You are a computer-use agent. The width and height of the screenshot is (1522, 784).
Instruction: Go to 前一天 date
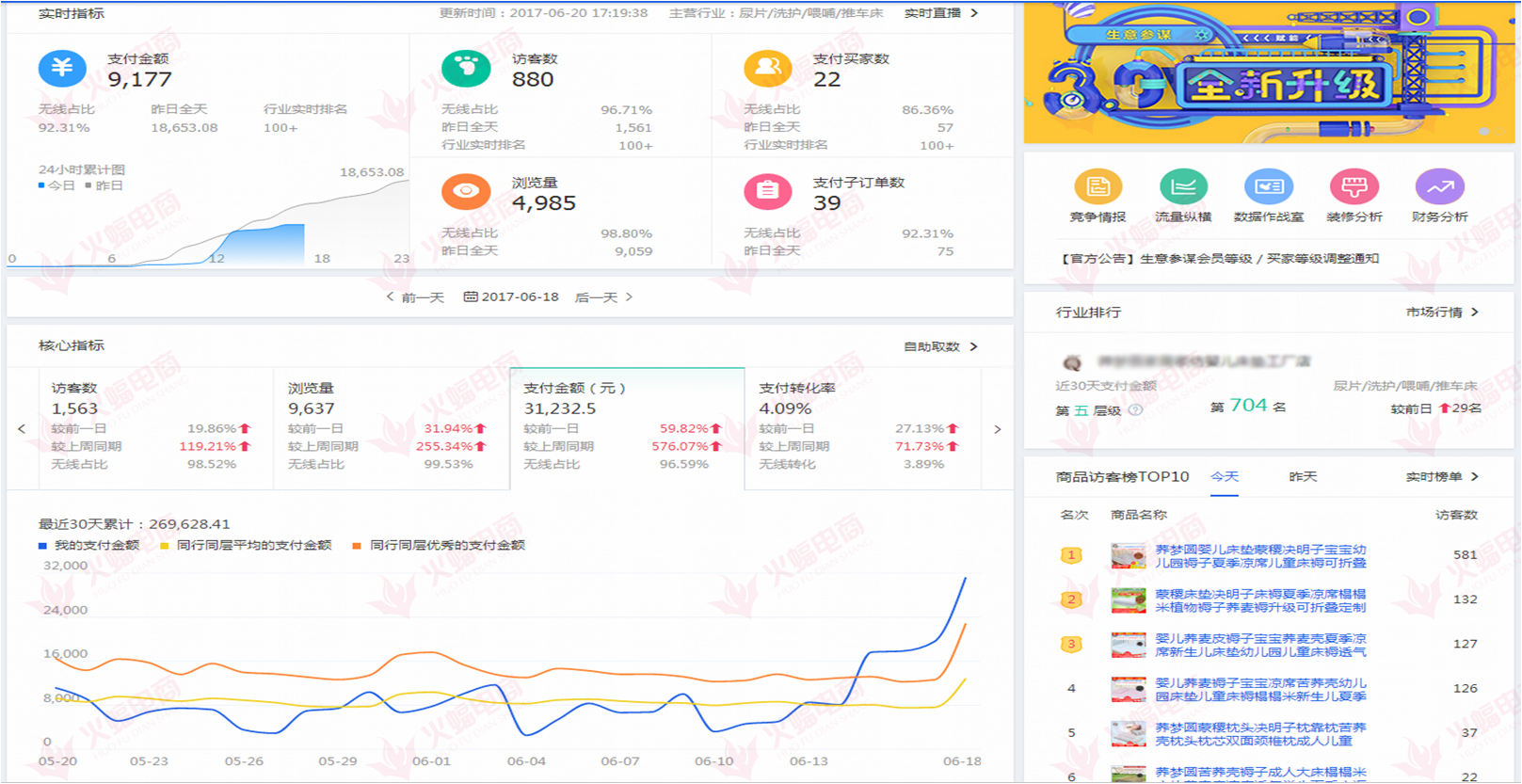pos(415,297)
